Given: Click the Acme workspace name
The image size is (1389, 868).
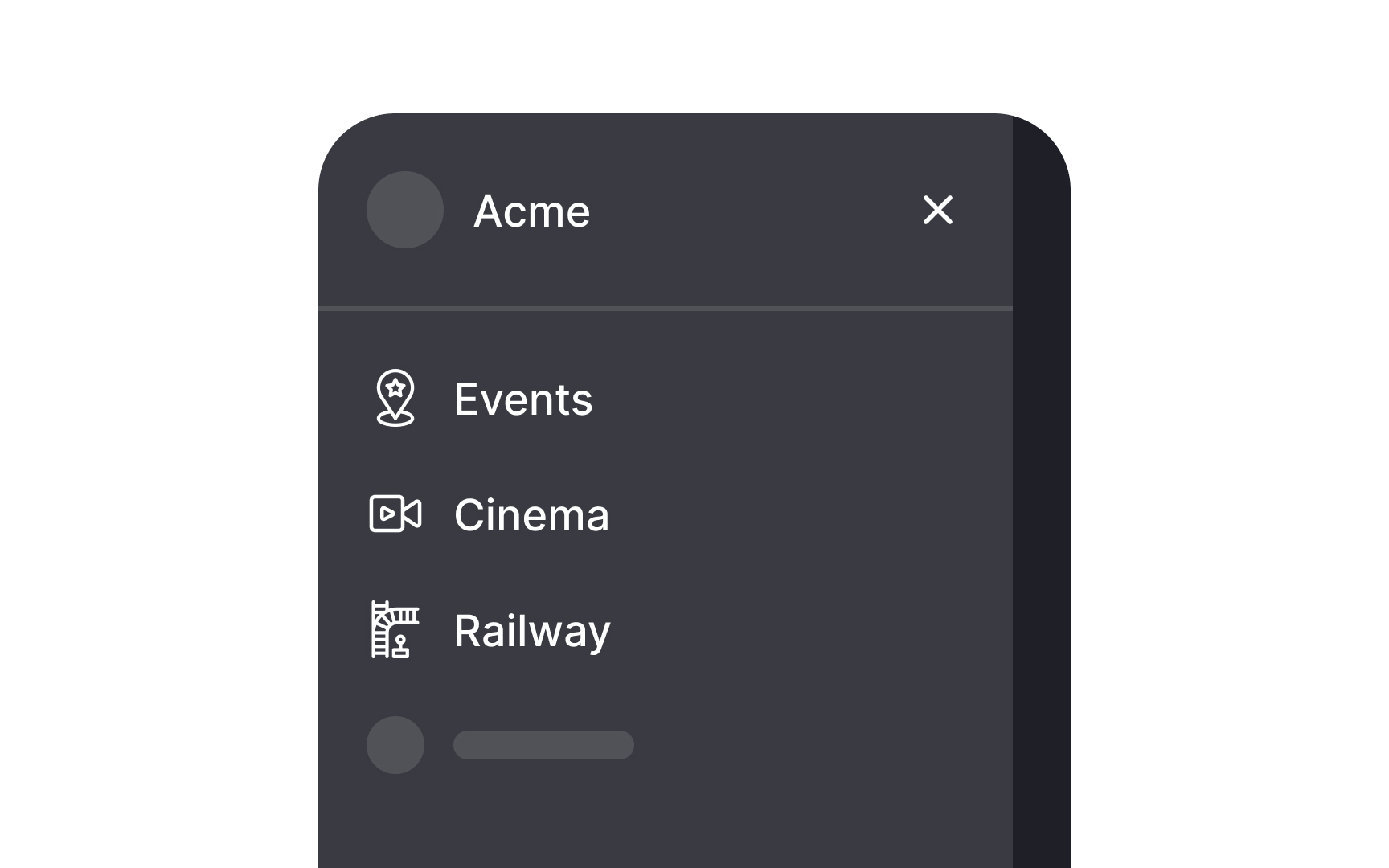Looking at the screenshot, I should [x=532, y=211].
